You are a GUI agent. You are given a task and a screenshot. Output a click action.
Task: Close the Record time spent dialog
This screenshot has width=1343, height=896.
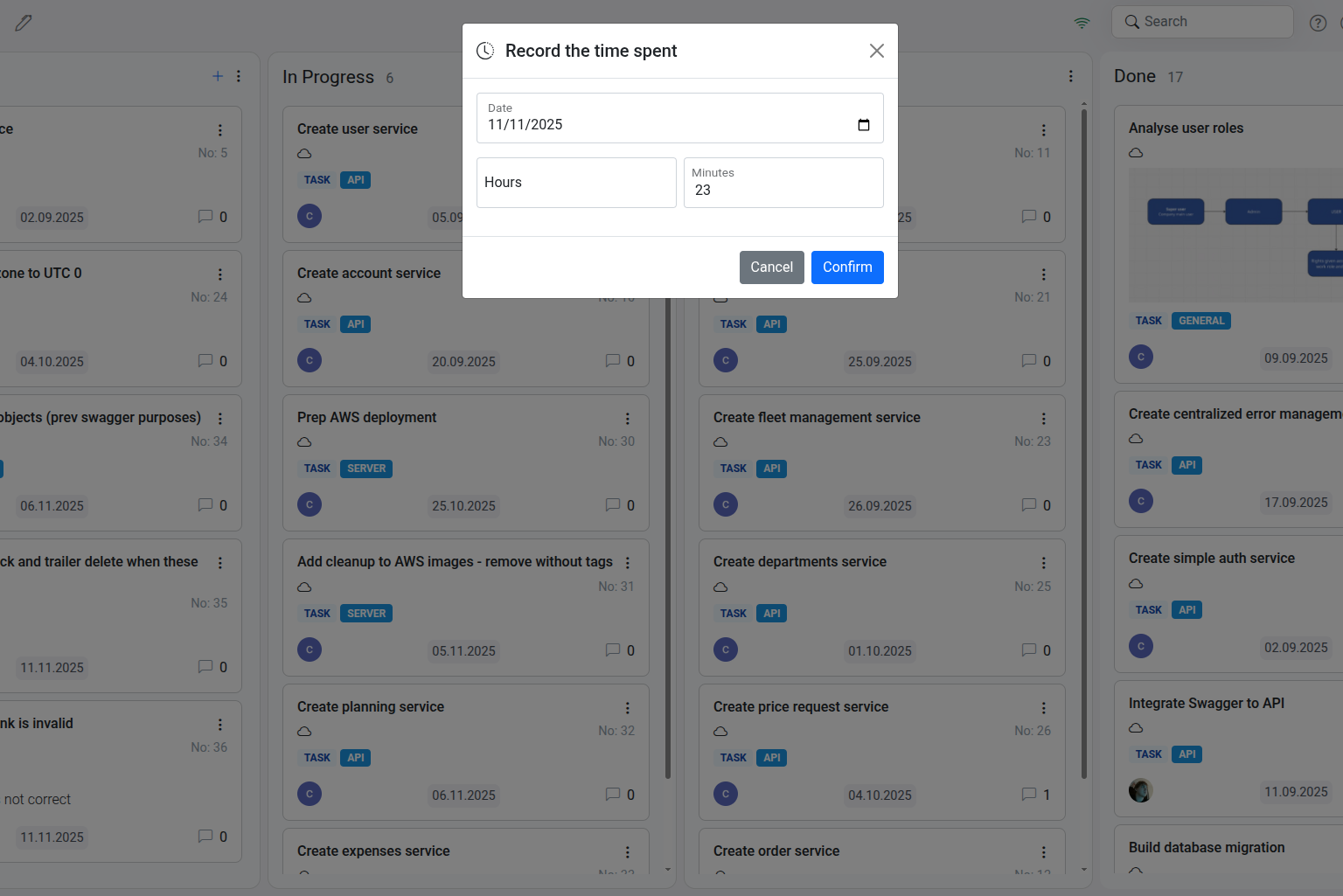point(876,51)
